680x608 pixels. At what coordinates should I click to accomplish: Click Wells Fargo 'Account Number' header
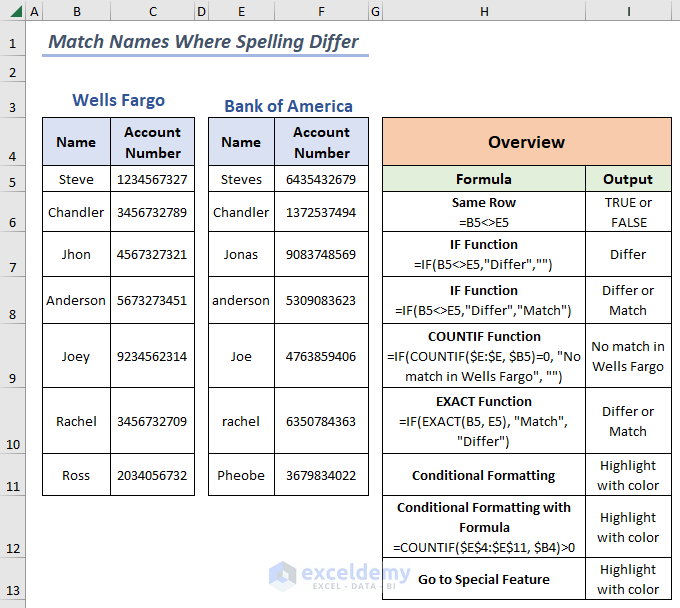[x=152, y=142]
